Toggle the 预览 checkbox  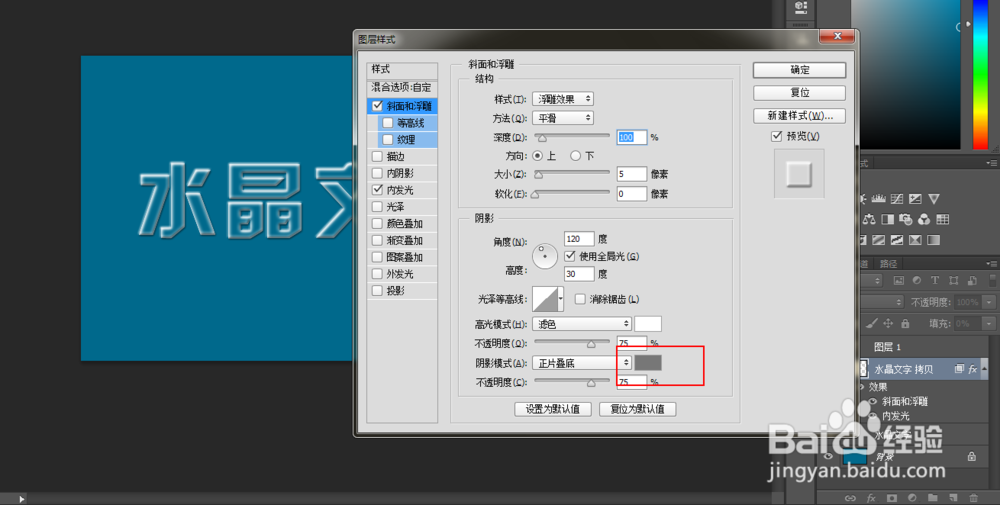tap(776, 136)
